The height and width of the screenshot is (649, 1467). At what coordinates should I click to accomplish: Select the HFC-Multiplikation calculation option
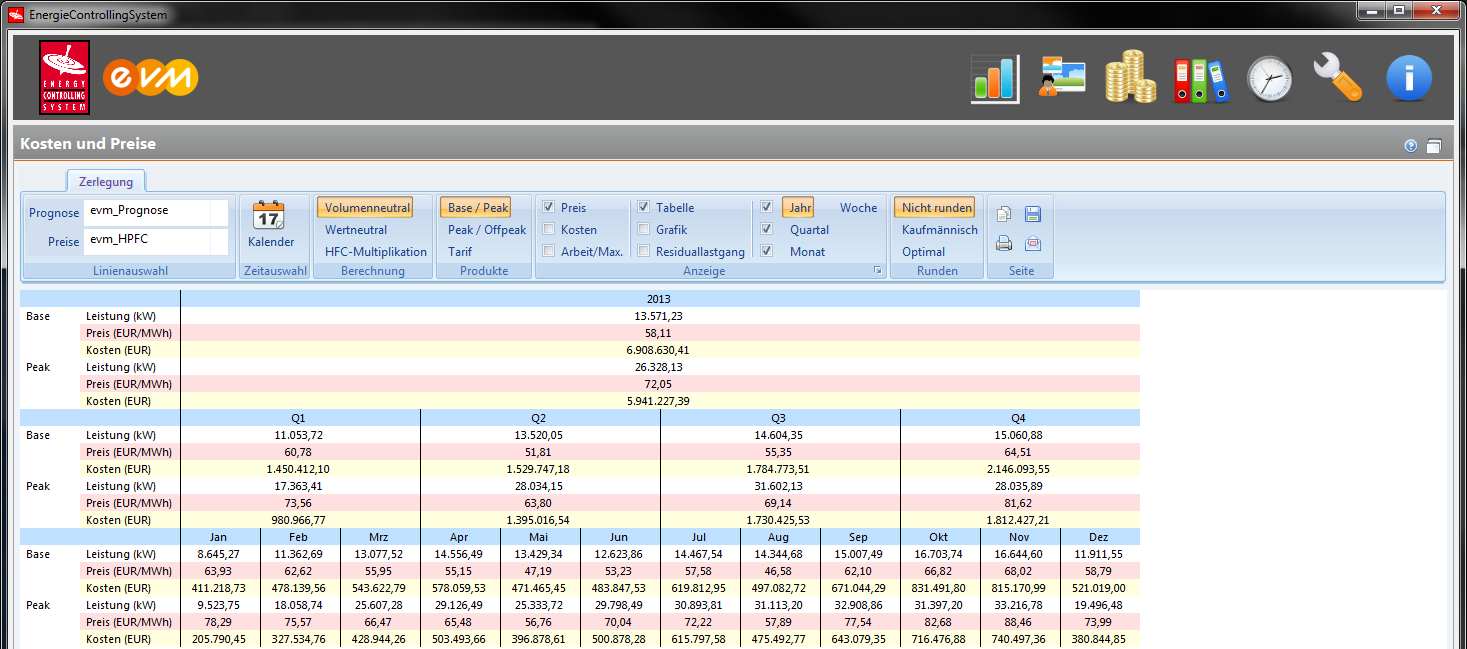pos(376,252)
